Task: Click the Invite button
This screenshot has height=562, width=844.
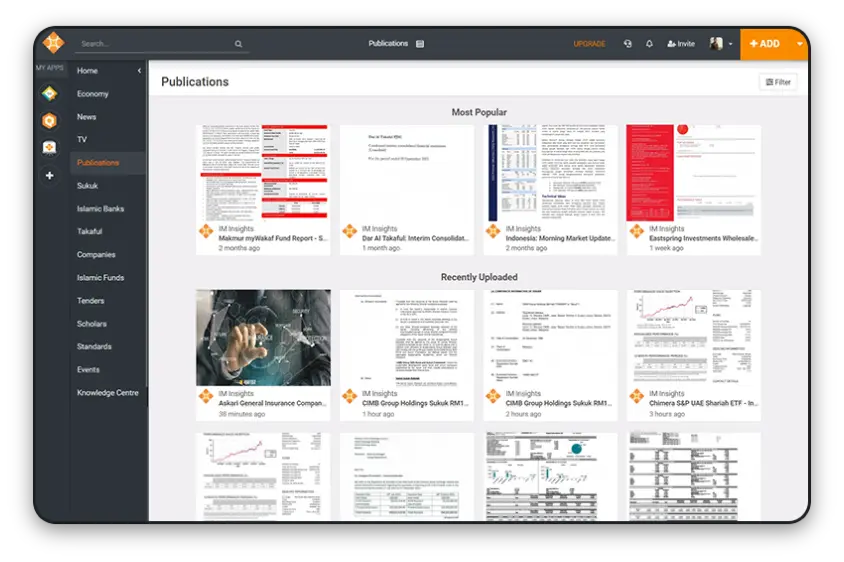Action: pos(680,44)
